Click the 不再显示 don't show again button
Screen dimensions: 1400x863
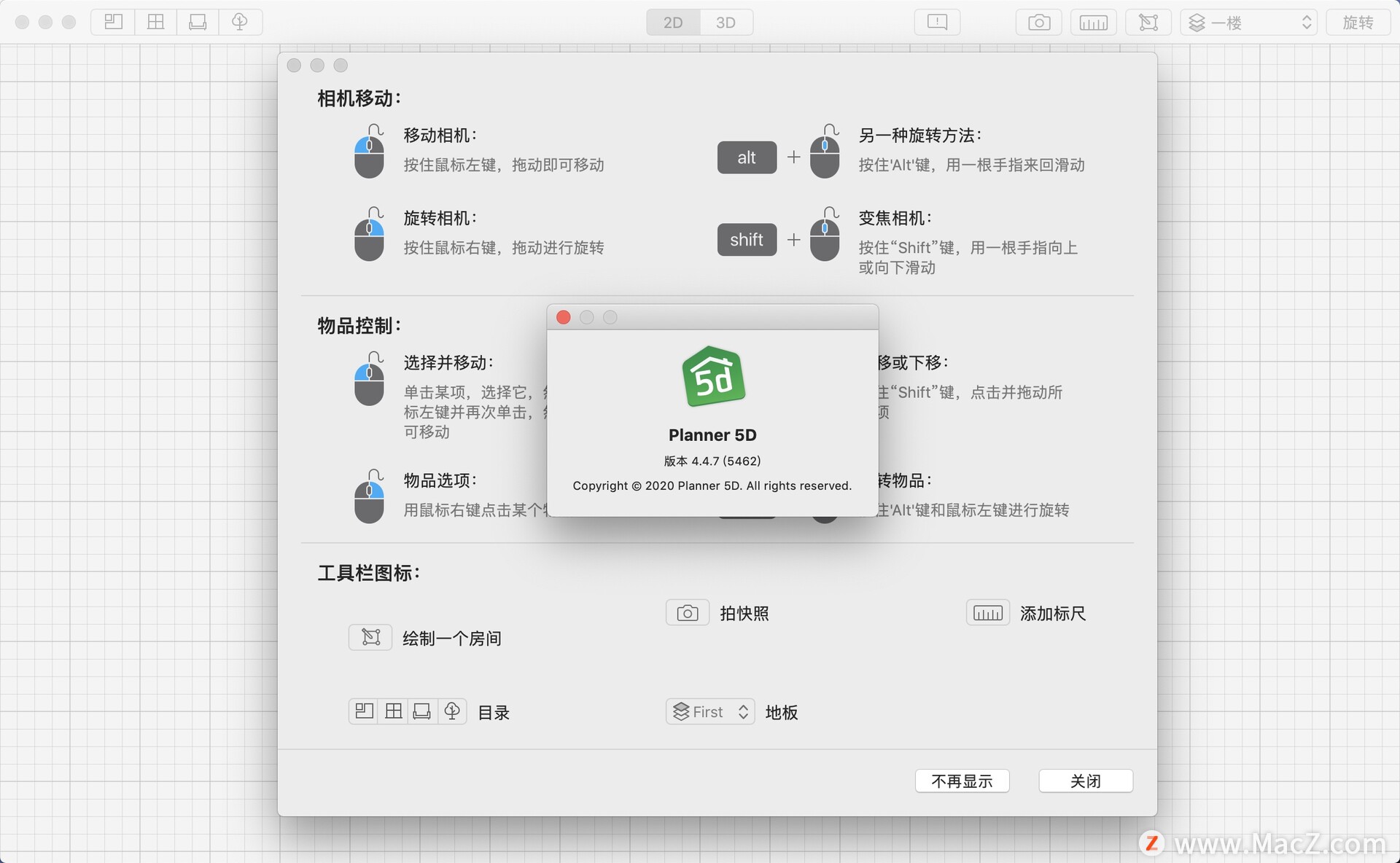pos(963,779)
